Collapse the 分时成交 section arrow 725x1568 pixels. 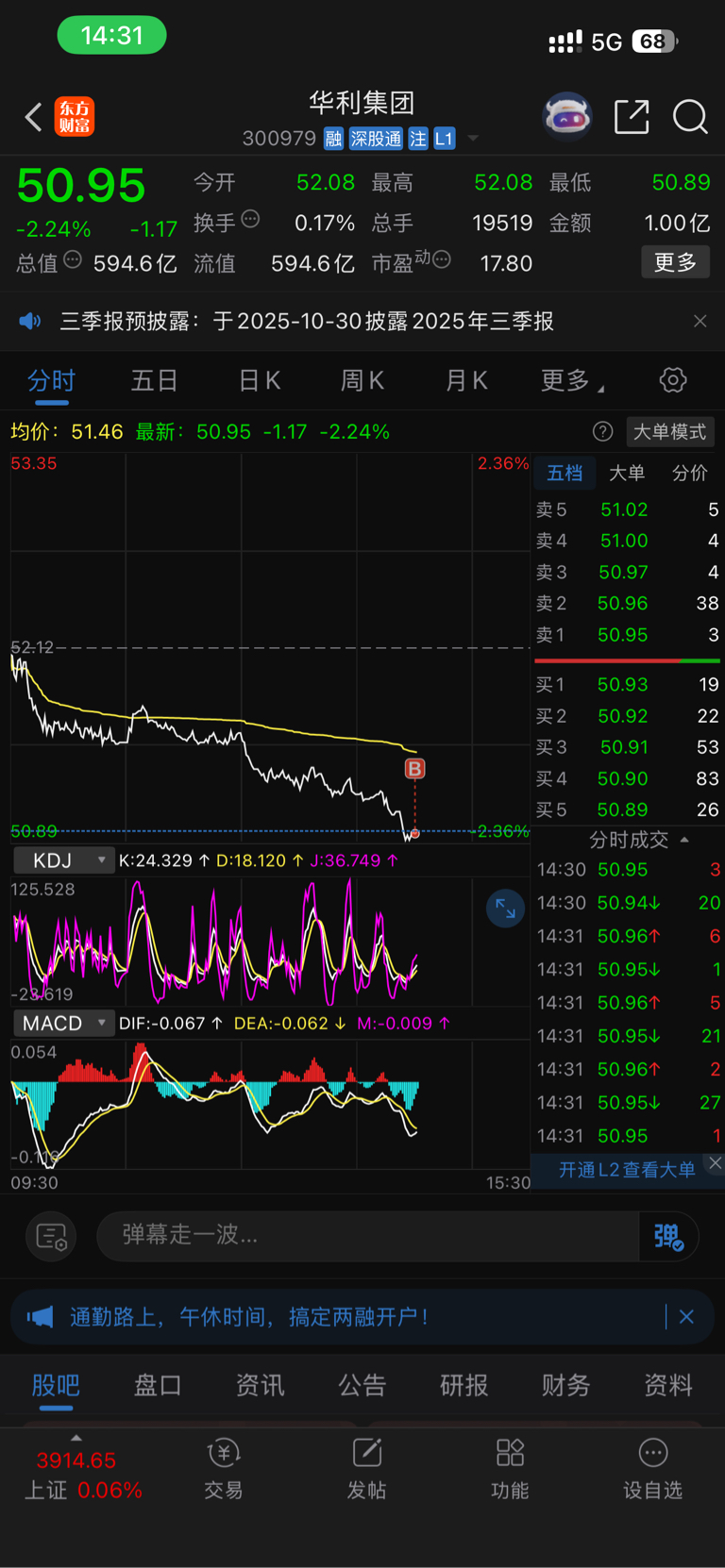[684, 840]
